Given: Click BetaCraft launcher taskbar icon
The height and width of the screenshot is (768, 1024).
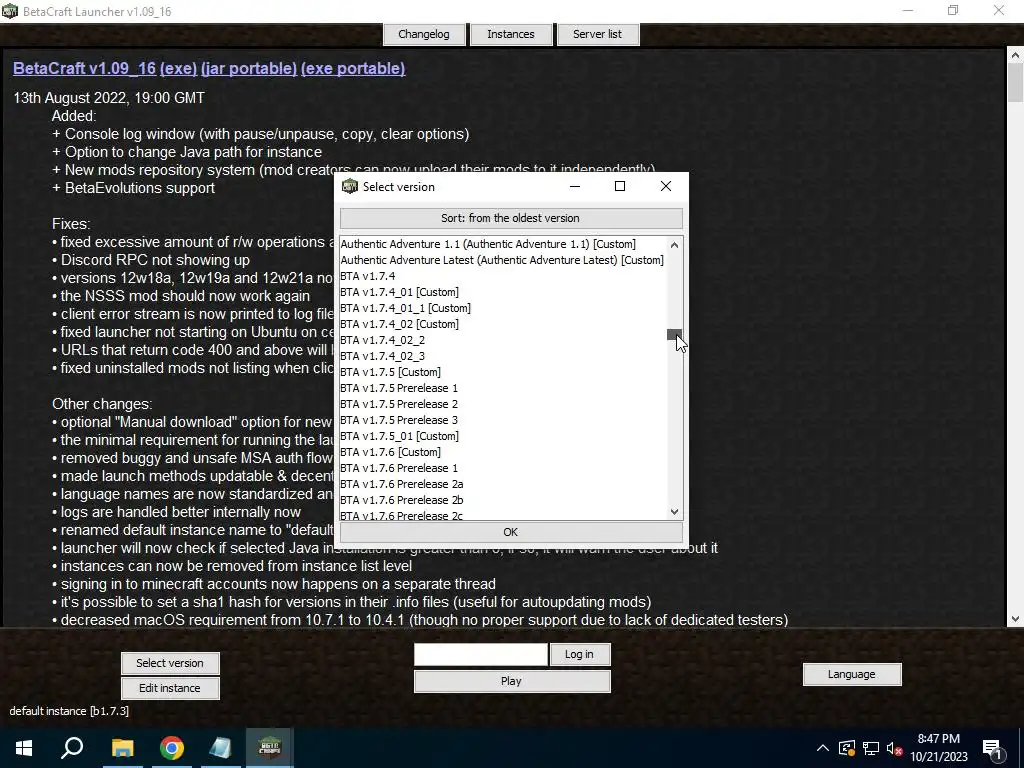Looking at the screenshot, I should 269,748.
